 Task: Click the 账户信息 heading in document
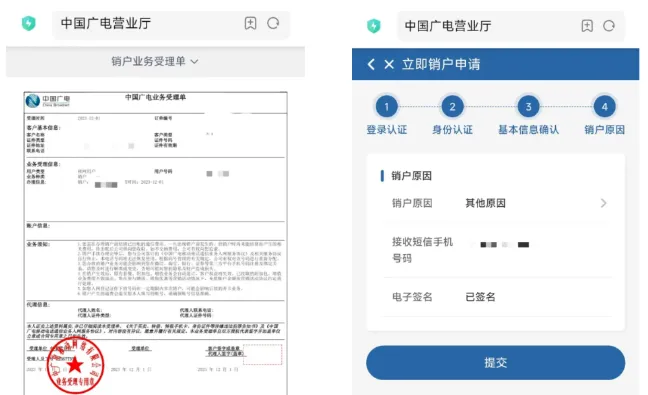(x=38, y=226)
